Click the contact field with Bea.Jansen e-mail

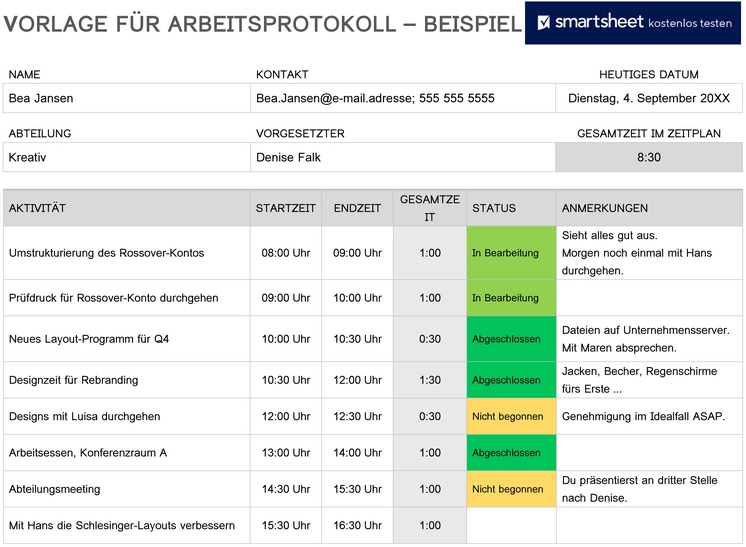pyautogui.click(x=402, y=98)
